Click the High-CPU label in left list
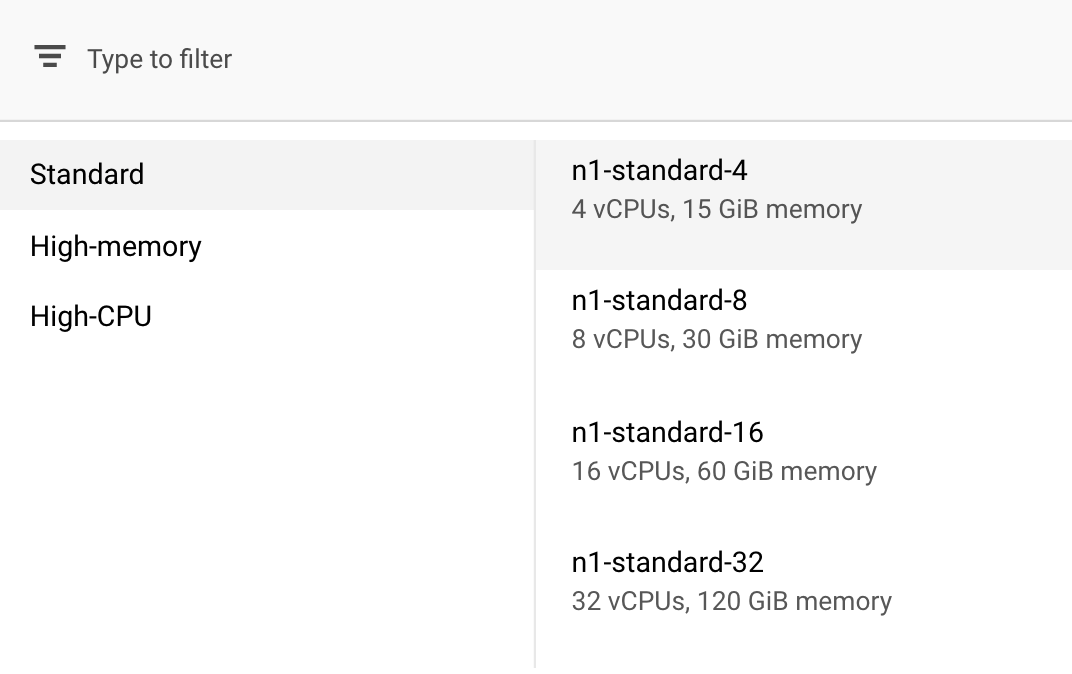The height and width of the screenshot is (674, 1072). point(91,316)
